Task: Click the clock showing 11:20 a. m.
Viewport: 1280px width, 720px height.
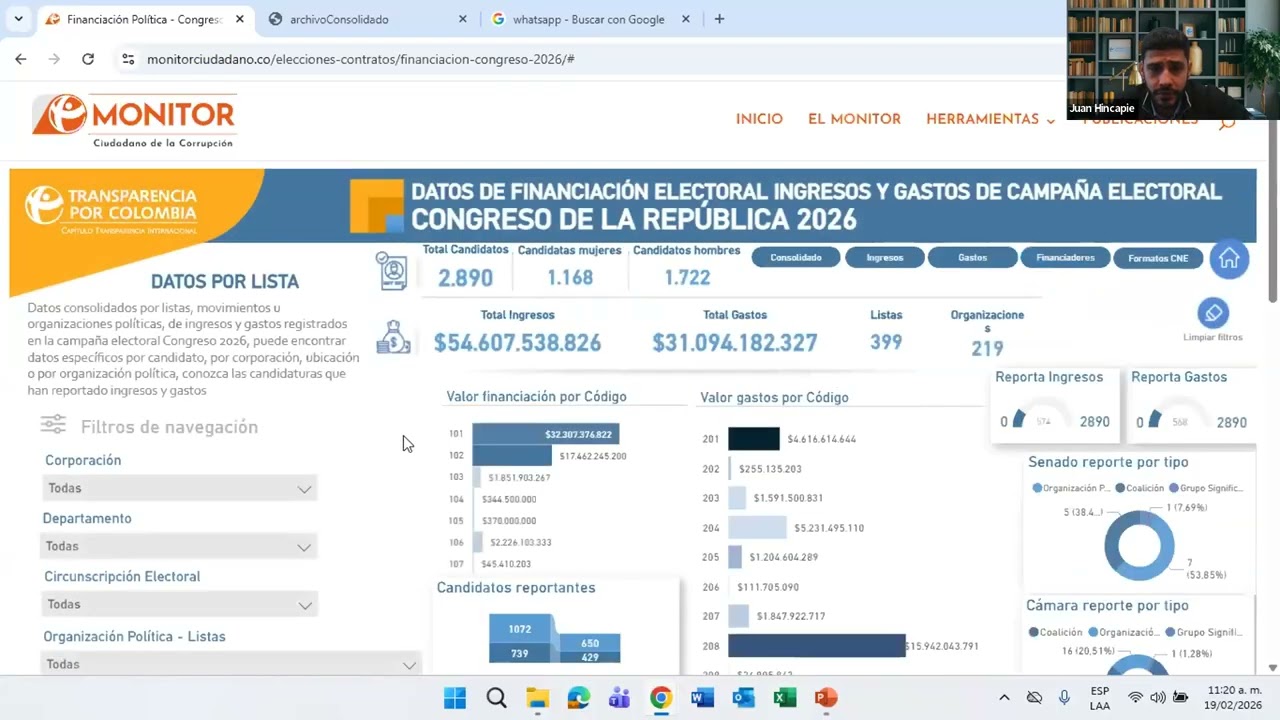Action: 1234,690
